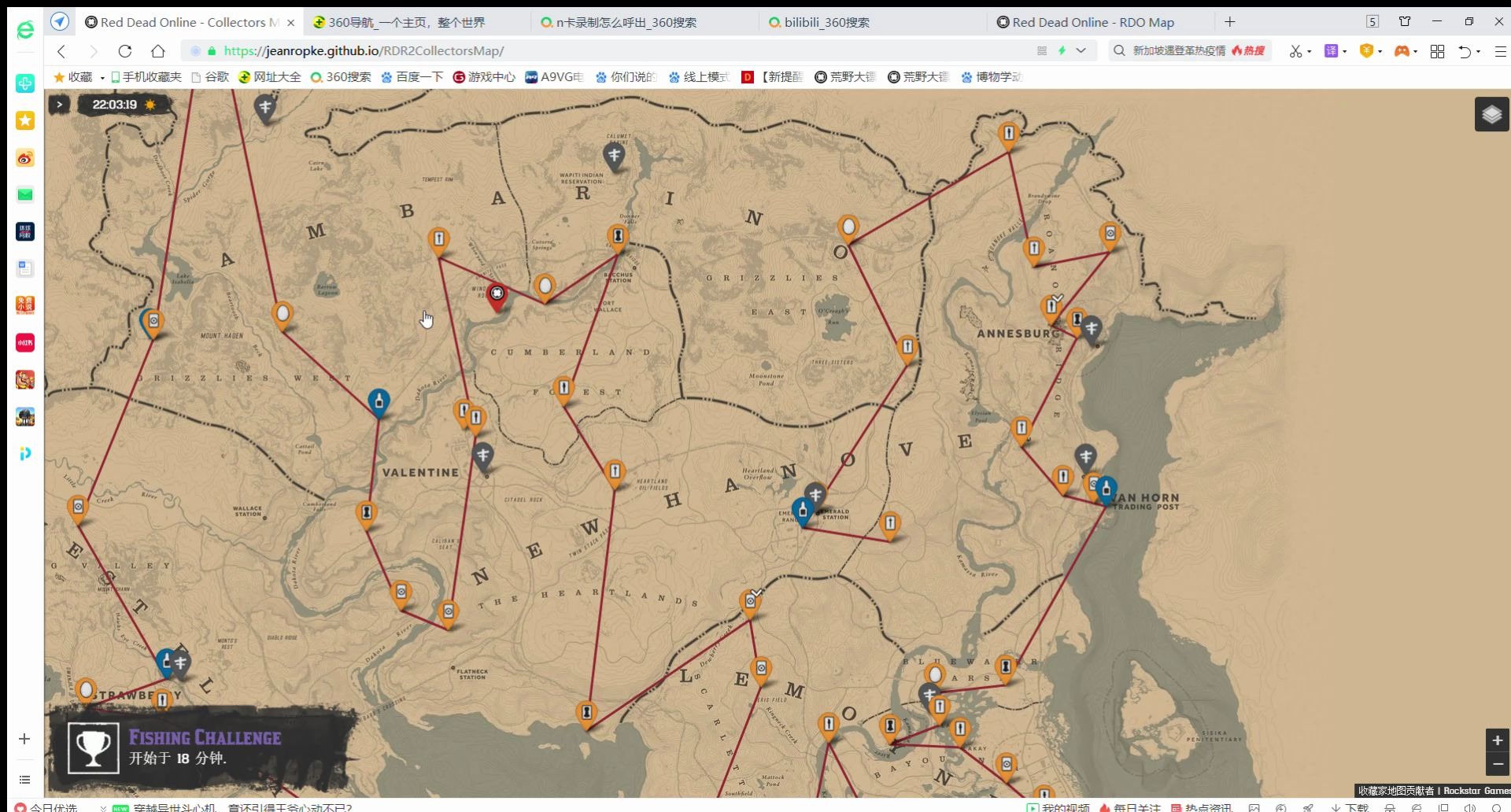Open the A9VG bookmark
The image size is (1511, 812).
tap(554, 76)
